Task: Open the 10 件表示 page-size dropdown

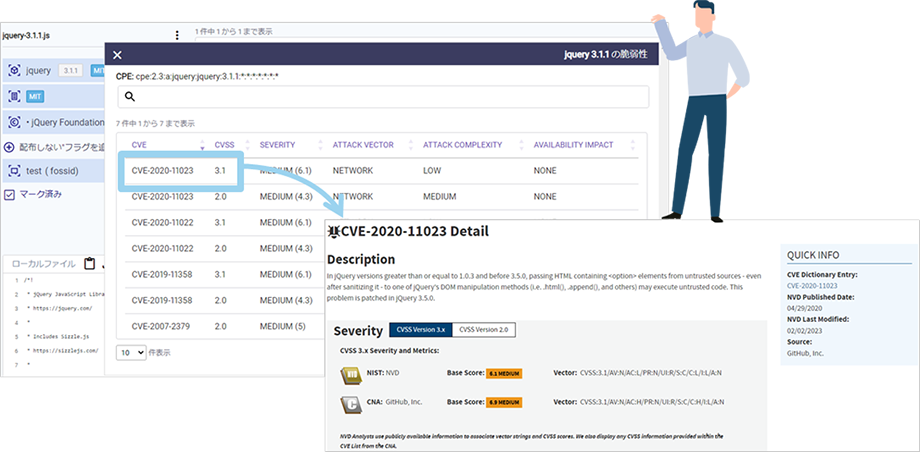Action: pyautogui.click(x=131, y=353)
